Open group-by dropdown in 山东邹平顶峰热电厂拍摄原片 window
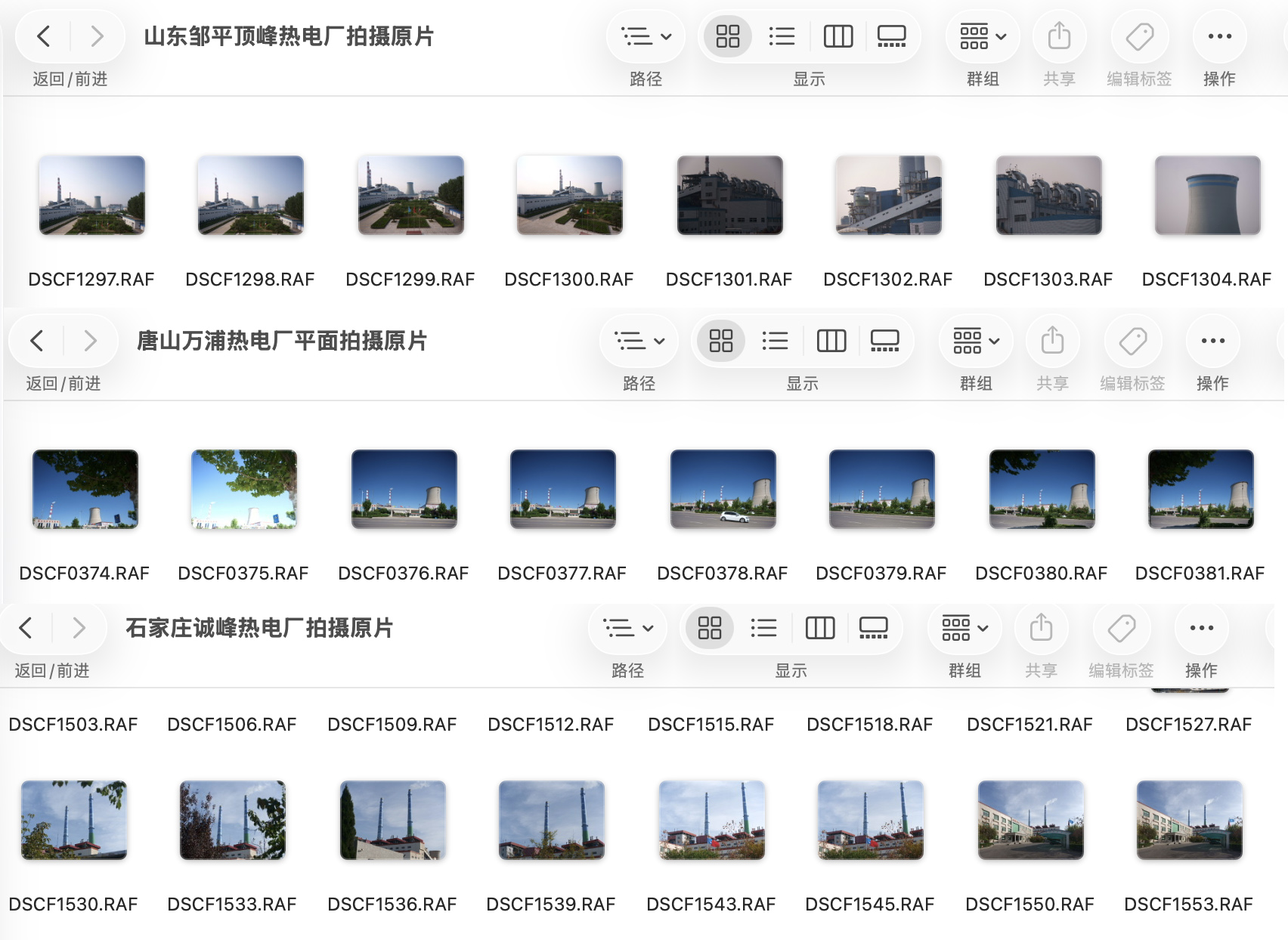Viewport: 1288px width, 940px height. click(x=983, y=36)
